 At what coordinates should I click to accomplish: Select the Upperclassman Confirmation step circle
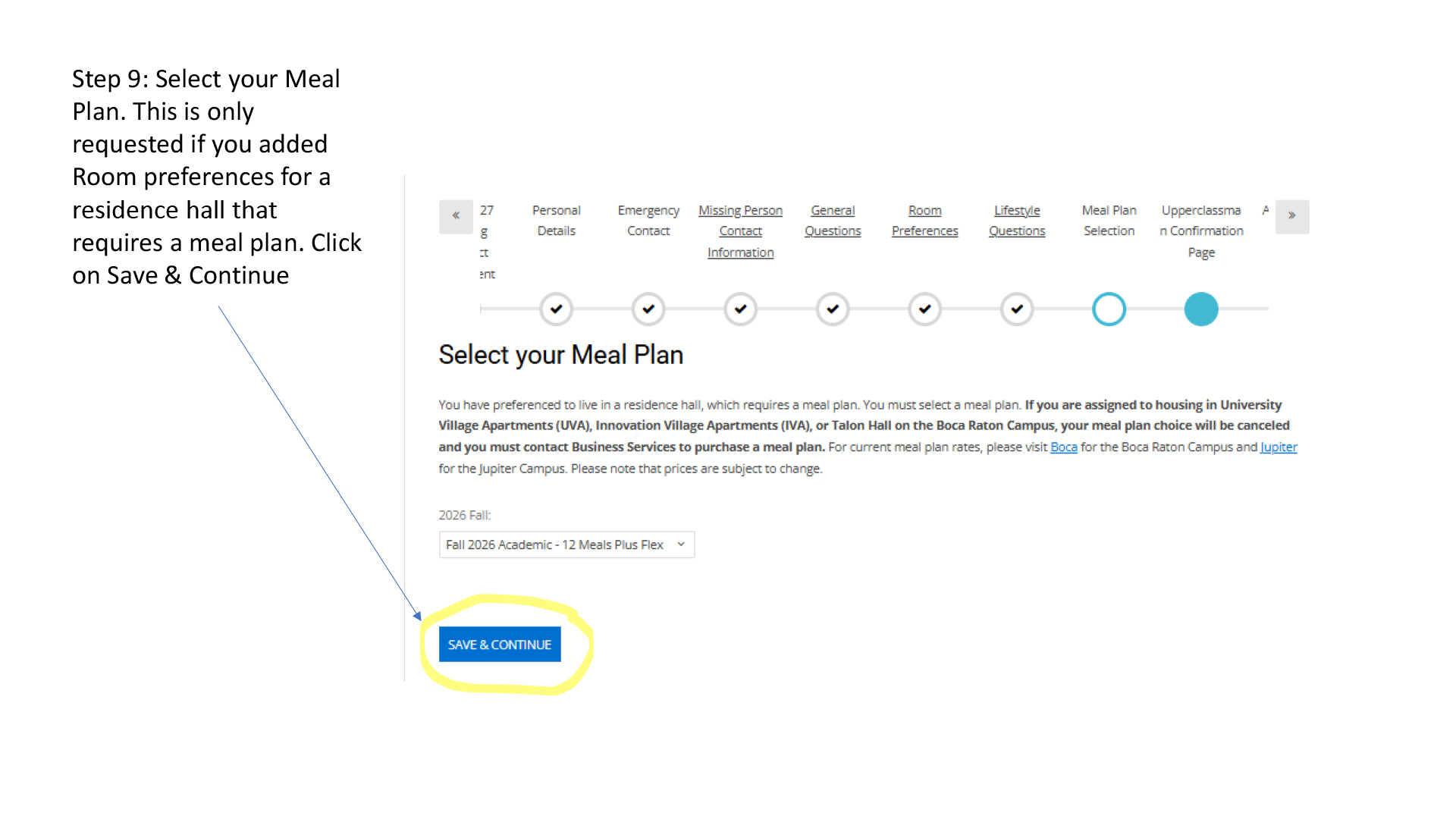point(1201,309)
